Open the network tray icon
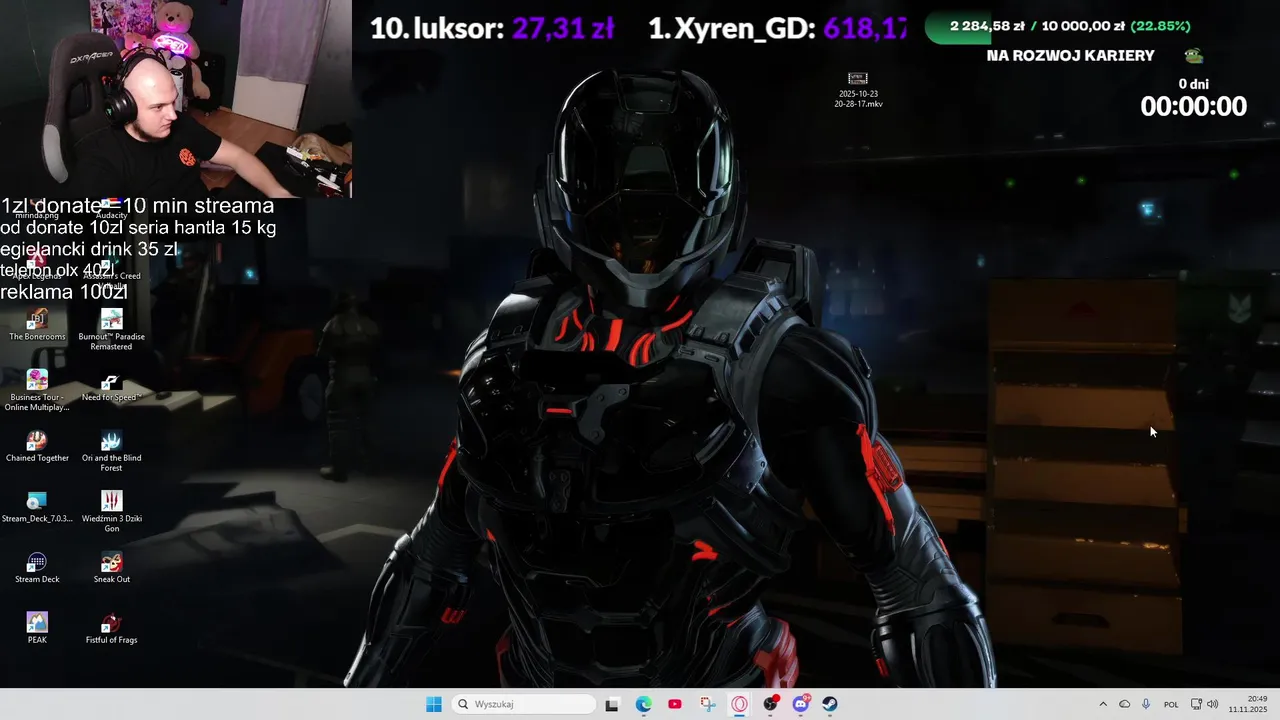Viewport: 1280px width, 720px height. (1197, 704)
